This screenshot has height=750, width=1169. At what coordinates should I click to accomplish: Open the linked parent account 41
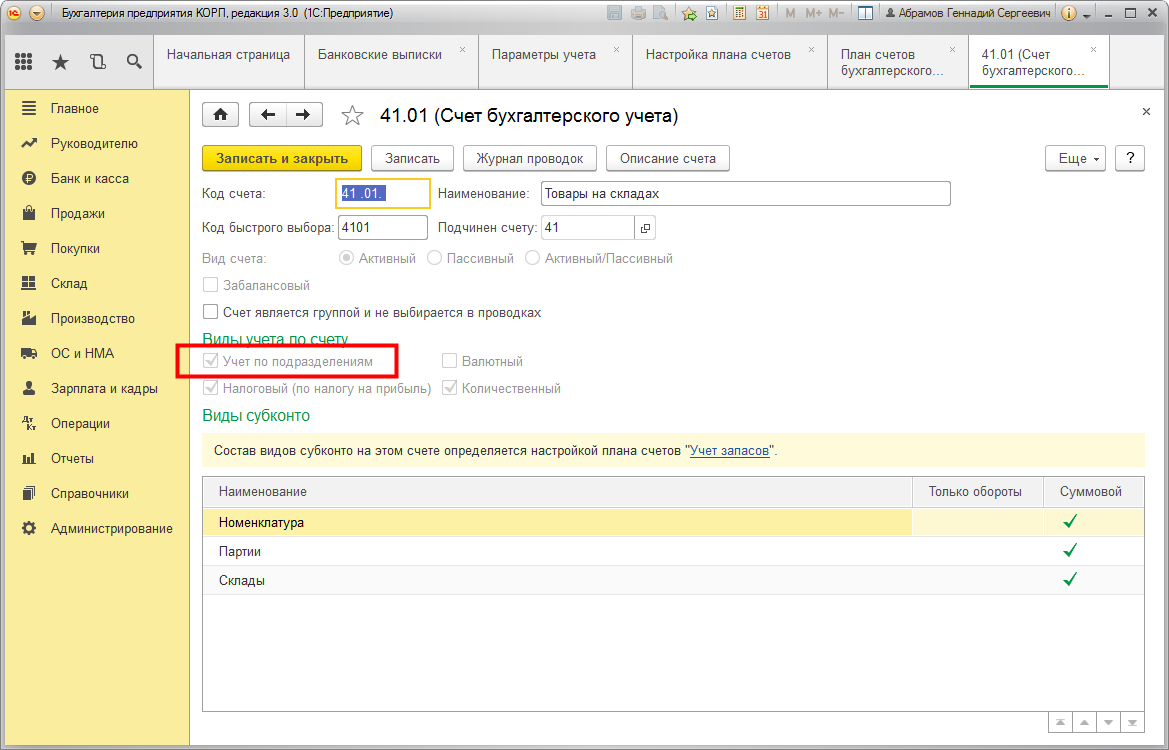645,228
